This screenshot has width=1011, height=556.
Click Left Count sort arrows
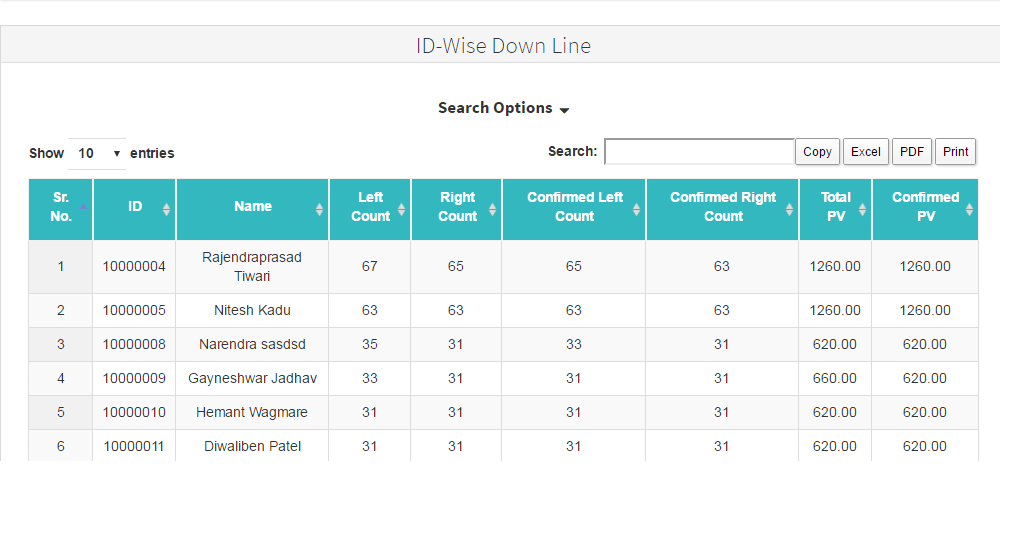(401, 209)
